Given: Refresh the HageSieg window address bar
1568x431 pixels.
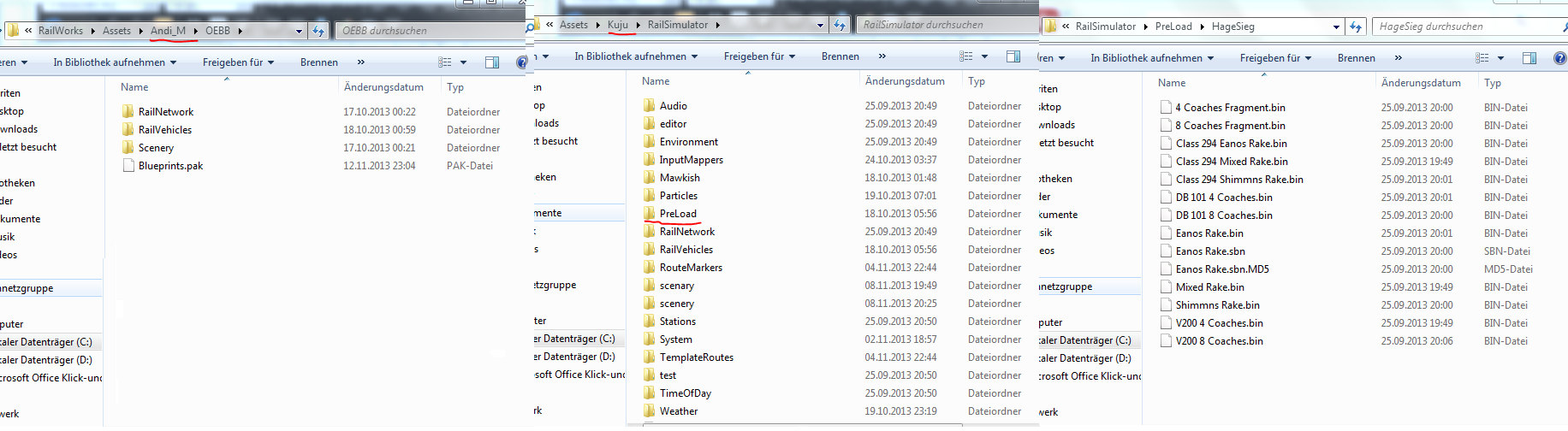Looking at the screenshot, I should pos(1356,27).
